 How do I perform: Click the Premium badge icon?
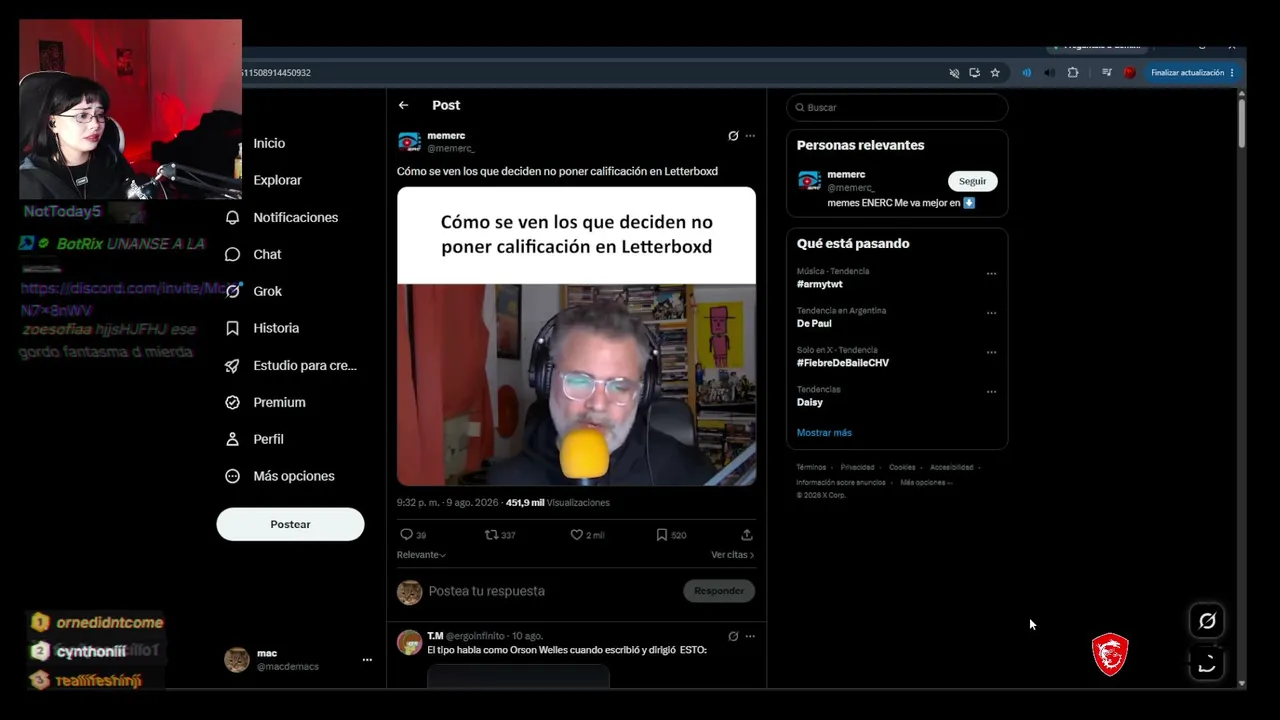click(232, 402)
